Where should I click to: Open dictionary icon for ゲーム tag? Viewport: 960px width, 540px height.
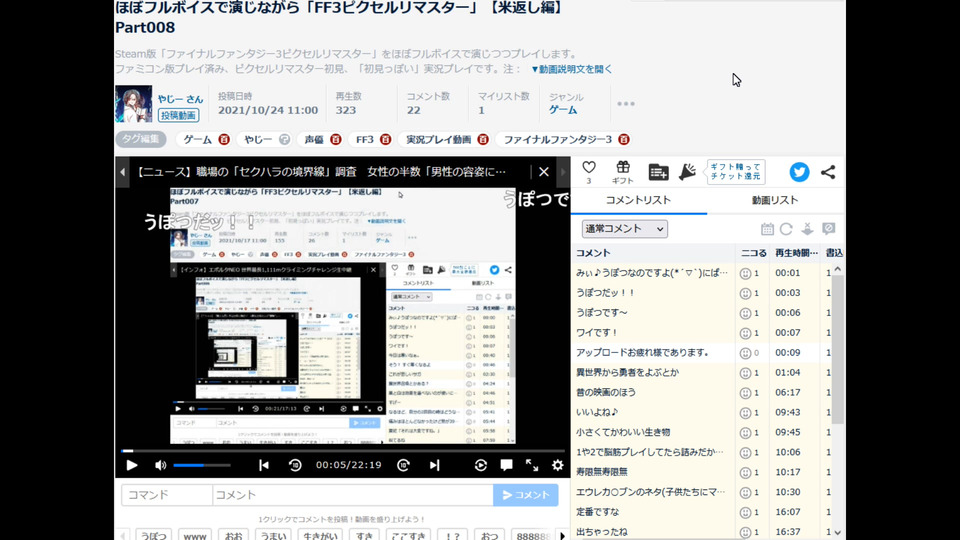click(x=224, y=140)
